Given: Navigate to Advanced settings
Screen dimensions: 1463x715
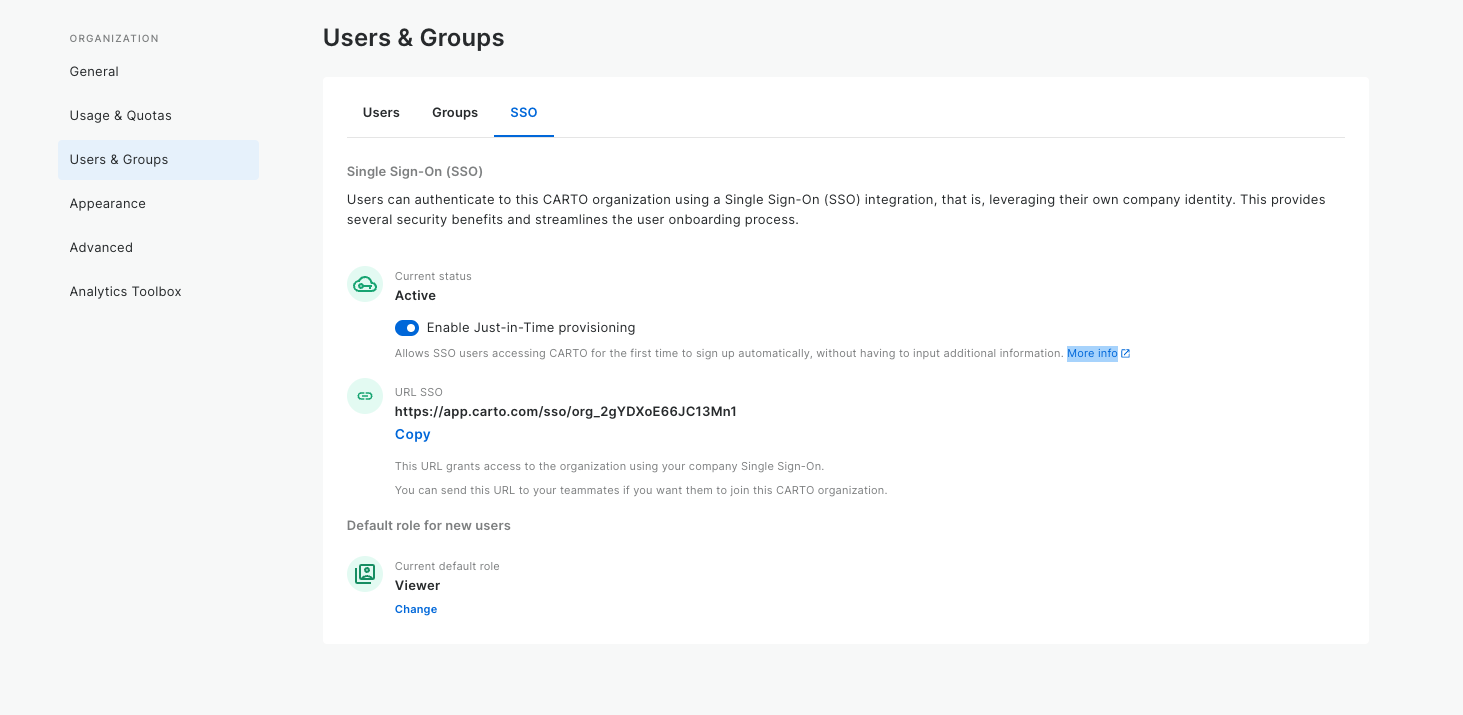Looking at the screenshot, I should (101, 248).
